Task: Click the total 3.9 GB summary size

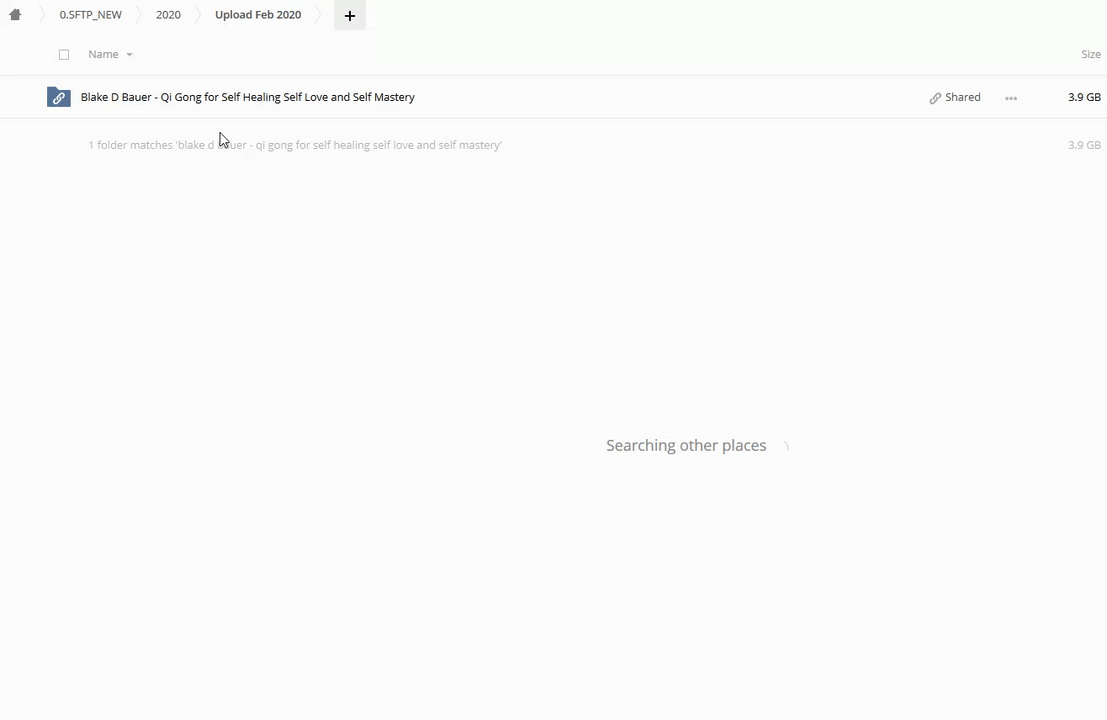Action: (x=1083, y=145)
